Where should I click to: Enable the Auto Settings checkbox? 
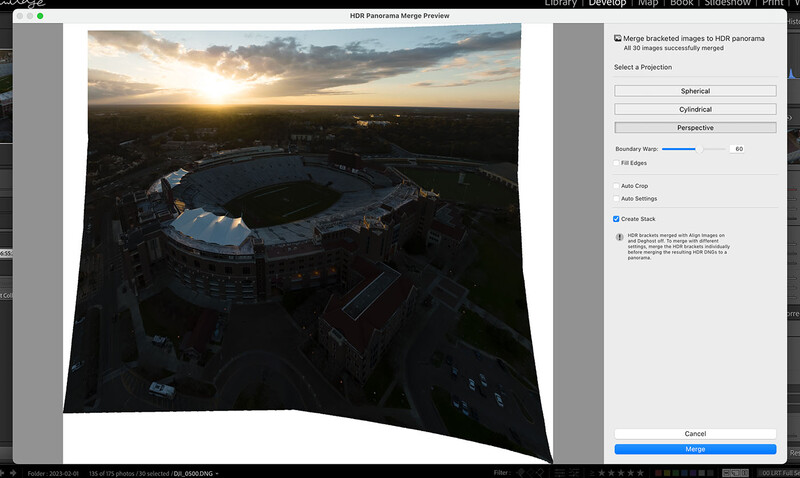[x=616, y=199]
